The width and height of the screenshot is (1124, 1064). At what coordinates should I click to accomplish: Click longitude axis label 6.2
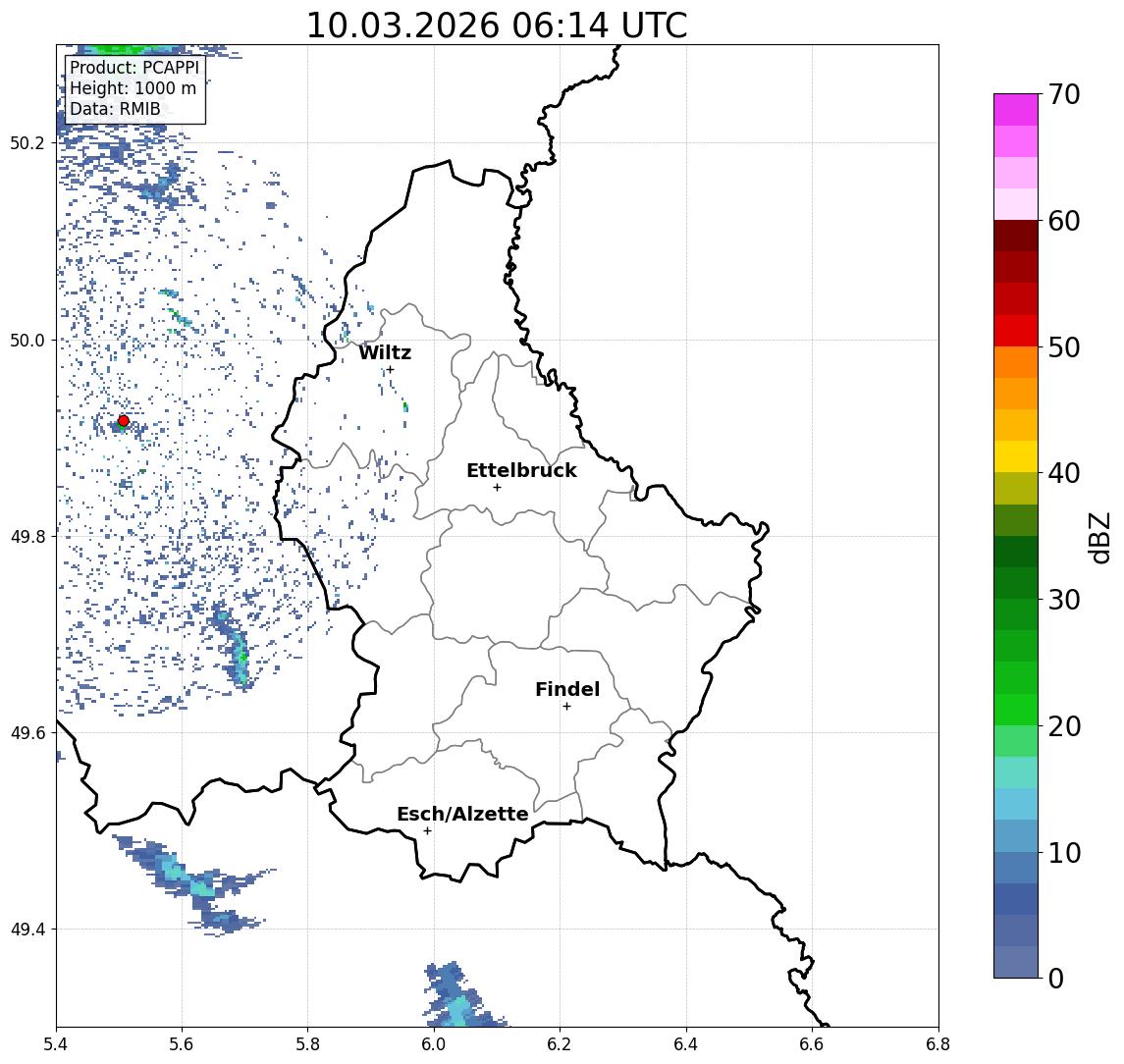pos(560,1044)
